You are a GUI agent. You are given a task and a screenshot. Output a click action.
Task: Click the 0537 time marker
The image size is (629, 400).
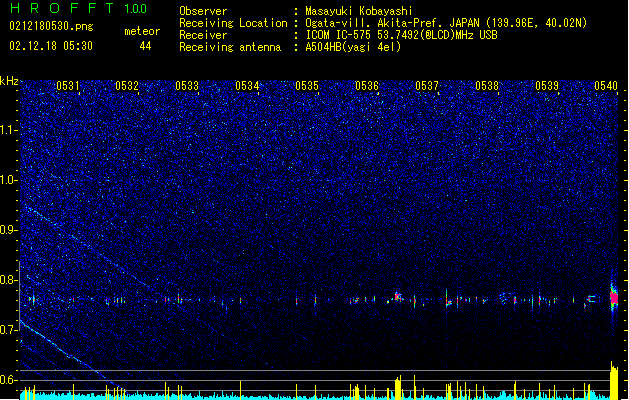point(427,86)
